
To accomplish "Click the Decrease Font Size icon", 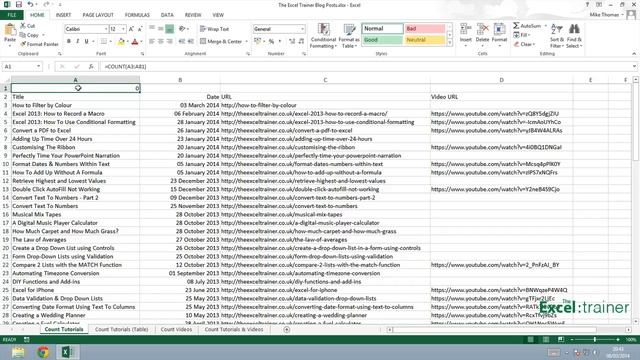I will (x=140, y=29).
